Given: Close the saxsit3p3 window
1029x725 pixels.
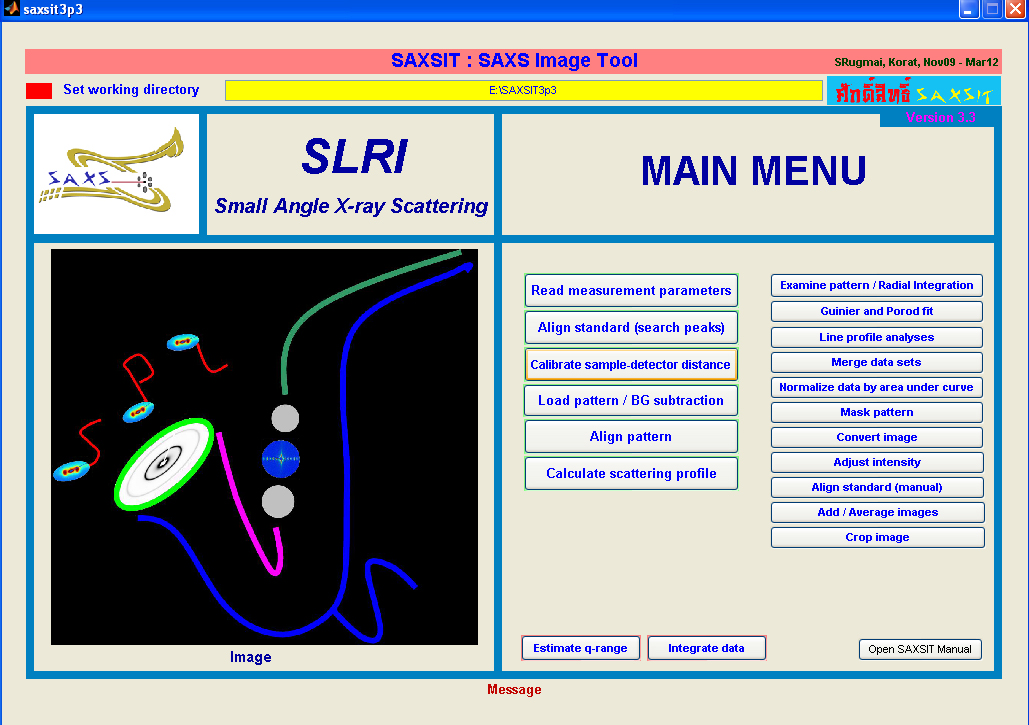Looking at the screenshot, I should (1017, 9).
